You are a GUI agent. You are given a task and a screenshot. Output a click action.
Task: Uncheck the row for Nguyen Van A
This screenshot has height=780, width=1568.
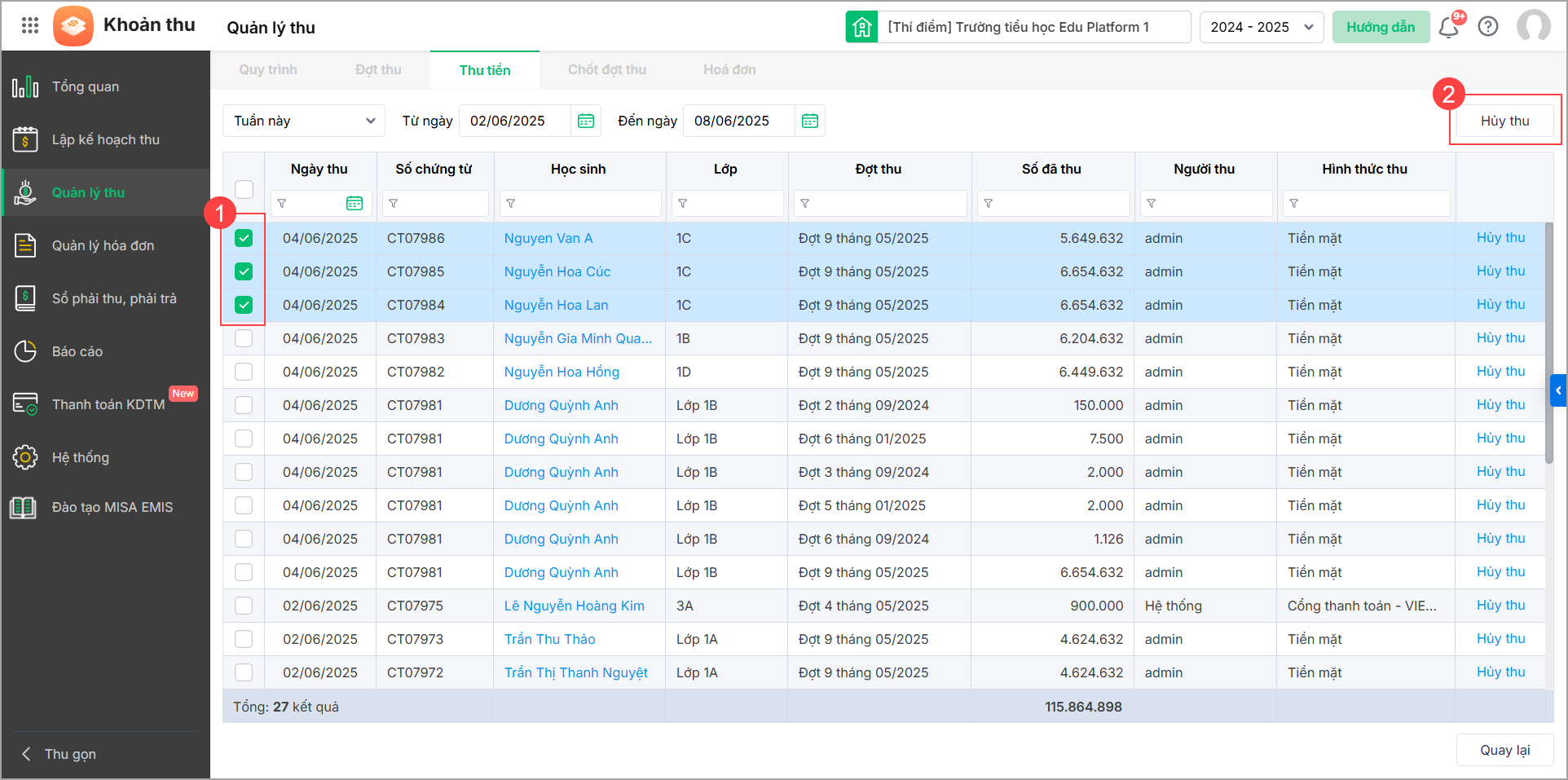[x=244, y=238]
